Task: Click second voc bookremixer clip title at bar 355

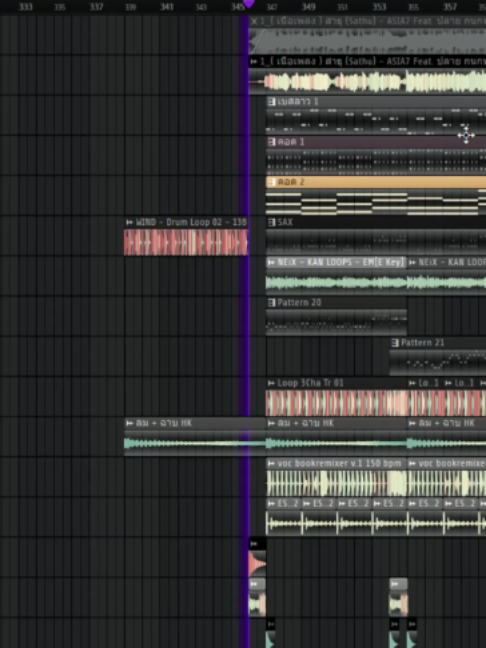Action: point(452,464)
